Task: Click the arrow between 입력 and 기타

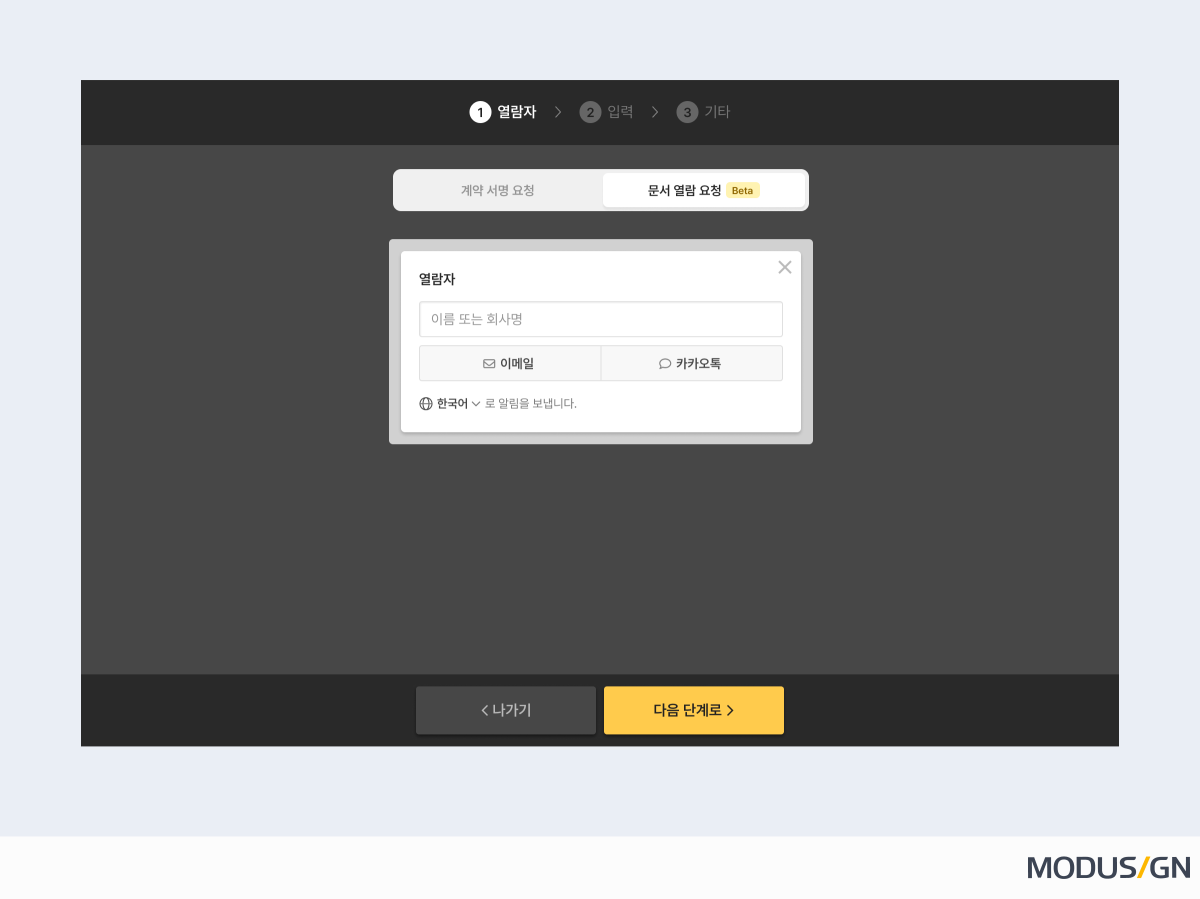Action: [655, 112]
